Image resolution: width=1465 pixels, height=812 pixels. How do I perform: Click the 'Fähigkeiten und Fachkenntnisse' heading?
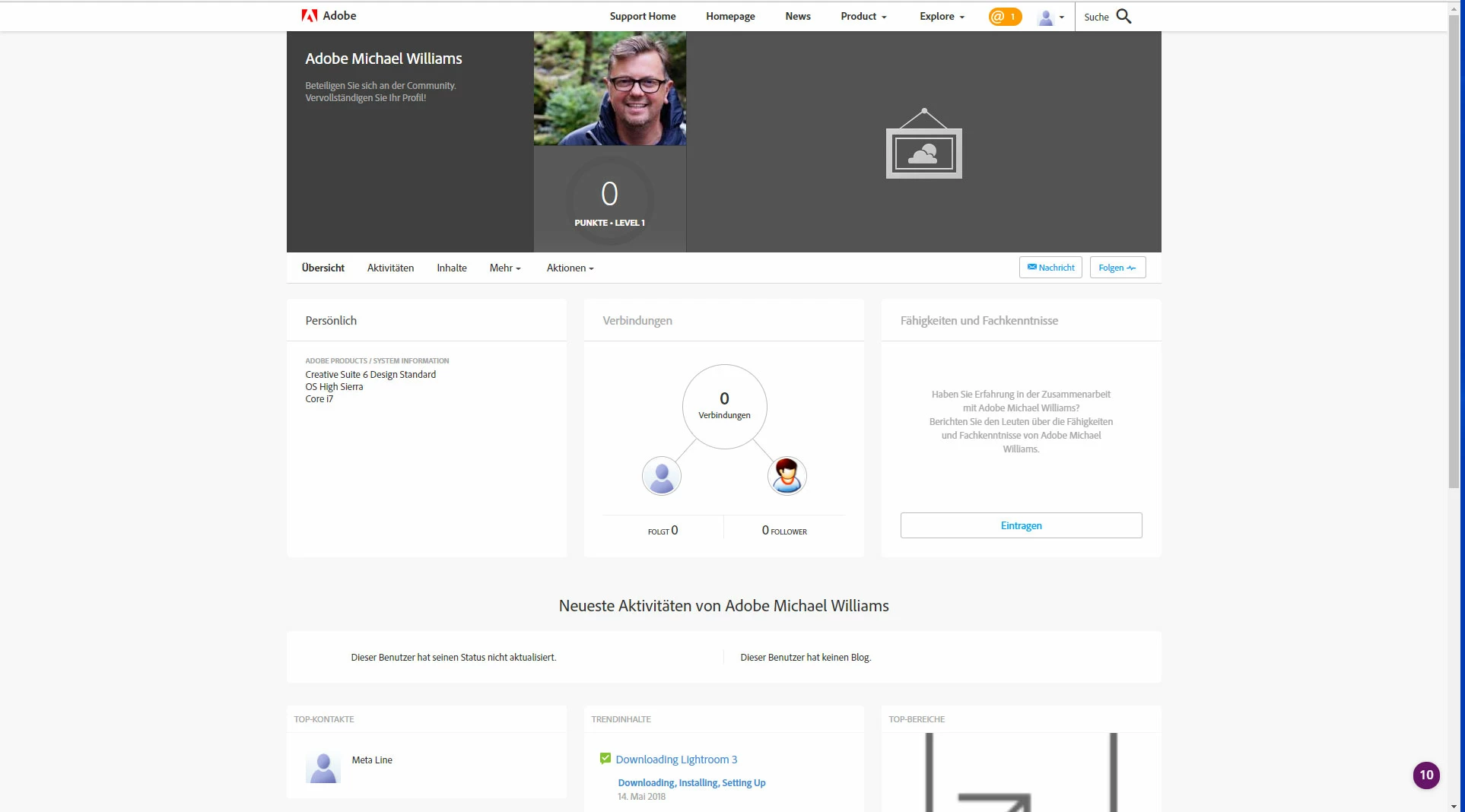click(x=979, y=320)
